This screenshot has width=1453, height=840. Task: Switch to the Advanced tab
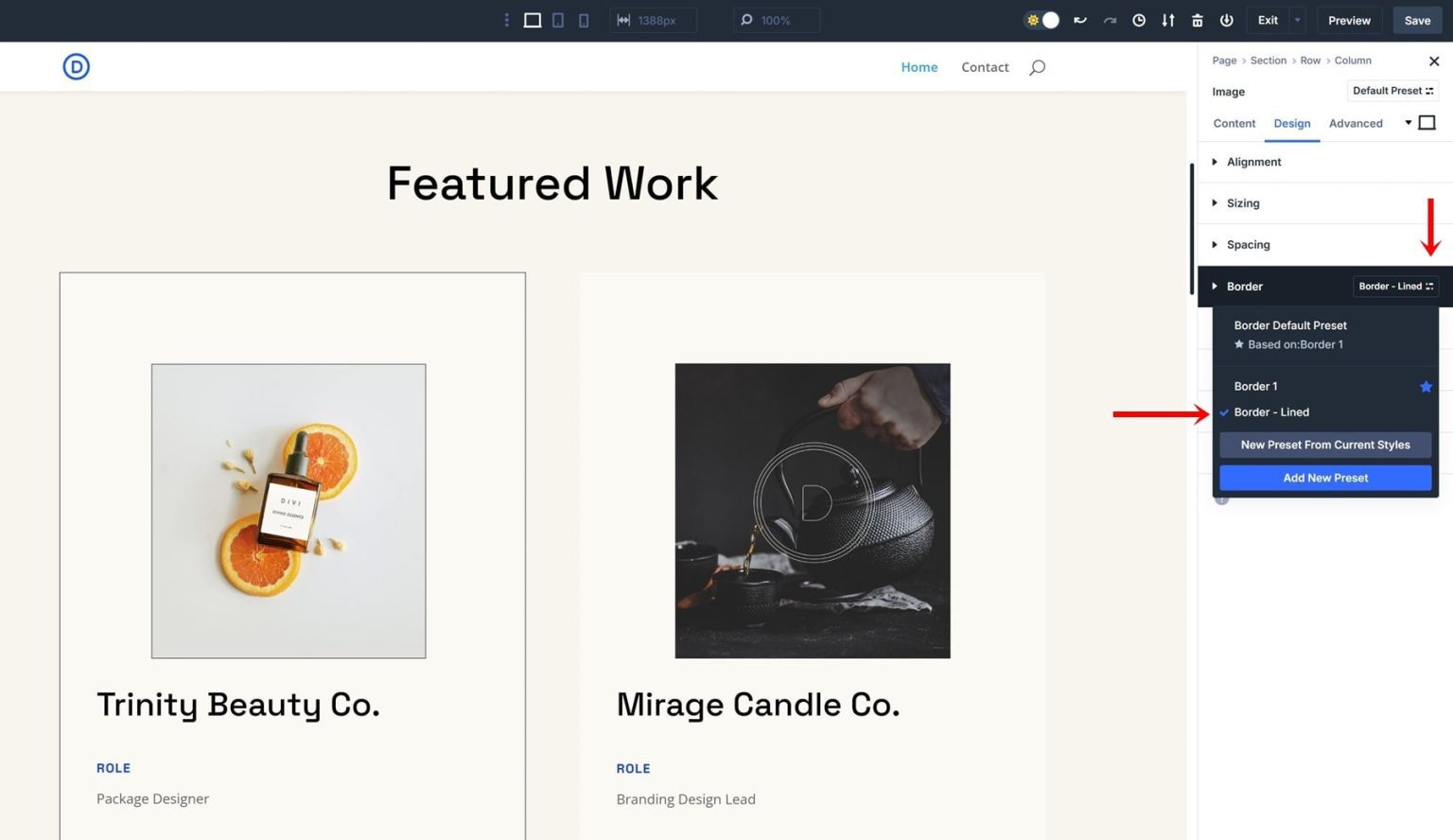pyautogui.click(x=1356, y=123)
